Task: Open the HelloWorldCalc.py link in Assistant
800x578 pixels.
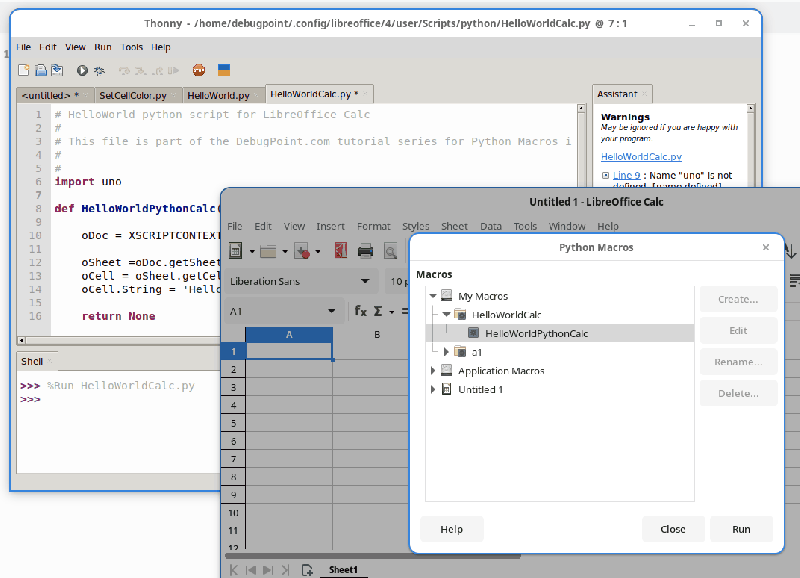Action: click(641, 157)
